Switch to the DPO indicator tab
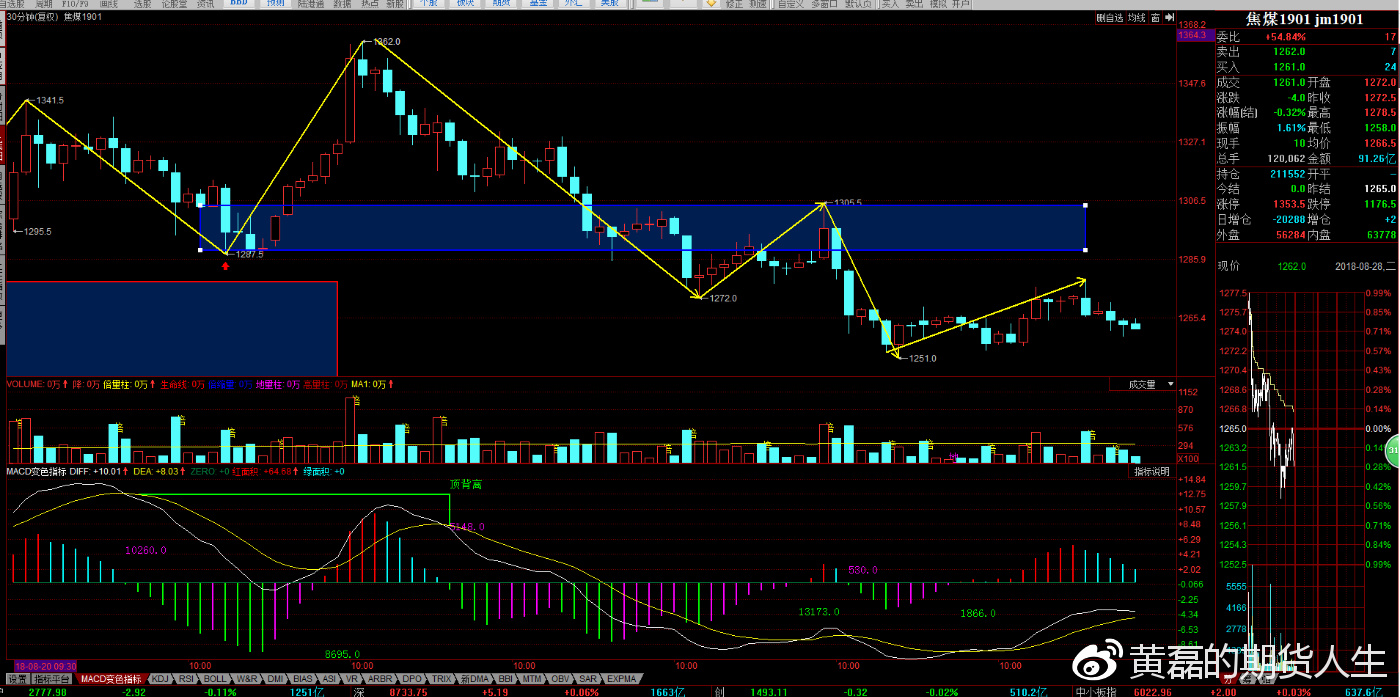This screenshot has width=1400, height=697. (x=412, y=679)
